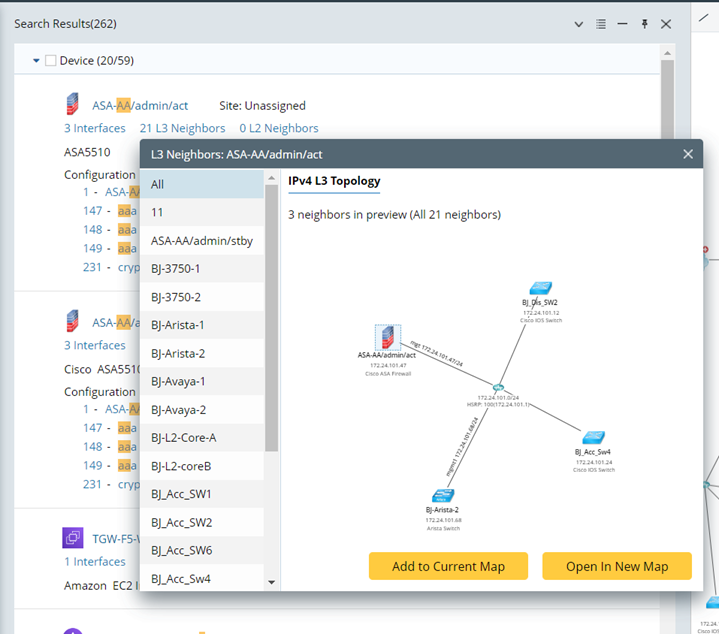The height and width of the screenshot is (634, 719).
Task: Open configuration line 149 of first device
Action: (110, 248)
